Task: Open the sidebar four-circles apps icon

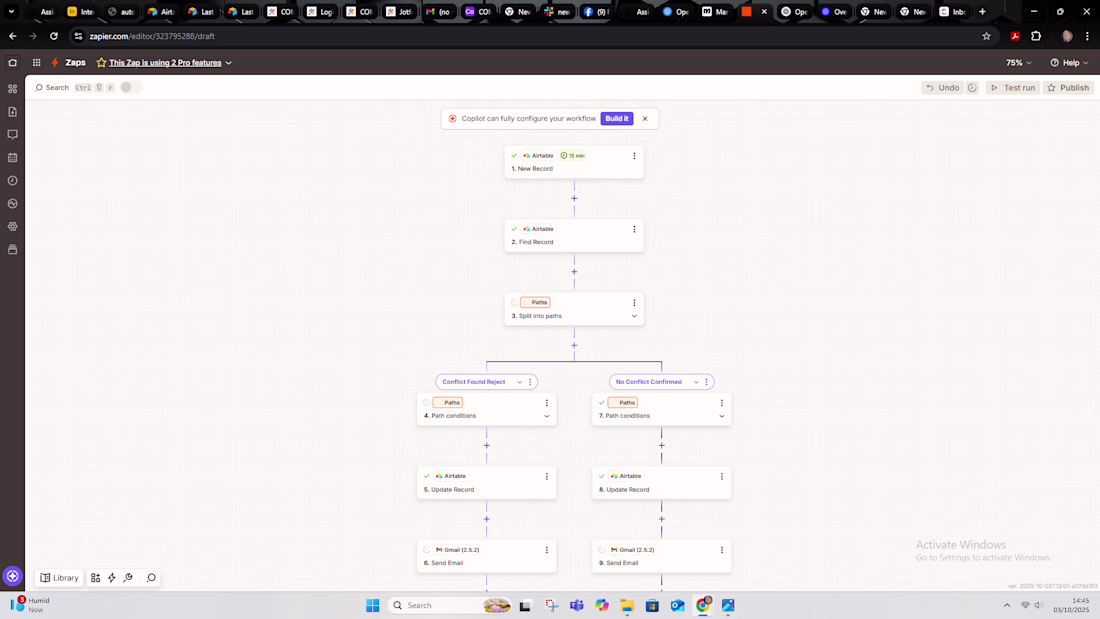Action: point(13,89)
